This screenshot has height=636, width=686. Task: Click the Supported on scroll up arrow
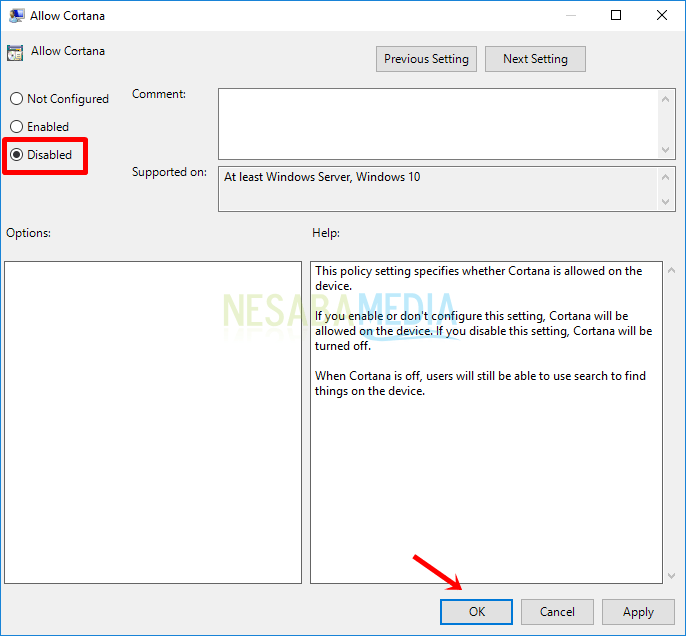[667, 176]
